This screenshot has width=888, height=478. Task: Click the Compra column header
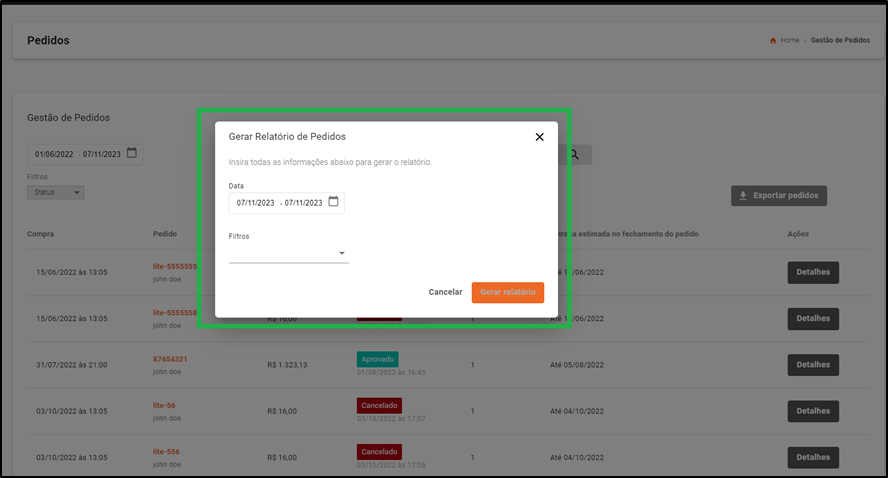tap(41, 234)
